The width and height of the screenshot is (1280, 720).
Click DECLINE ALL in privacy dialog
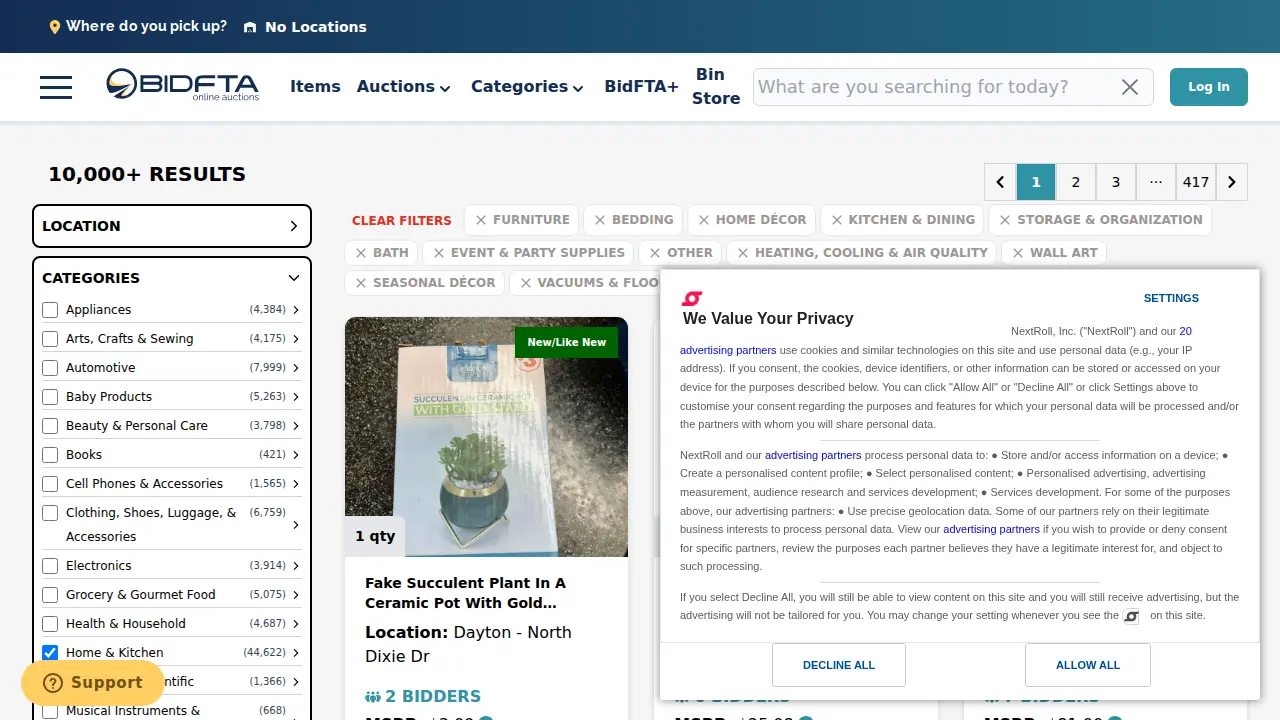pos(839,665)
